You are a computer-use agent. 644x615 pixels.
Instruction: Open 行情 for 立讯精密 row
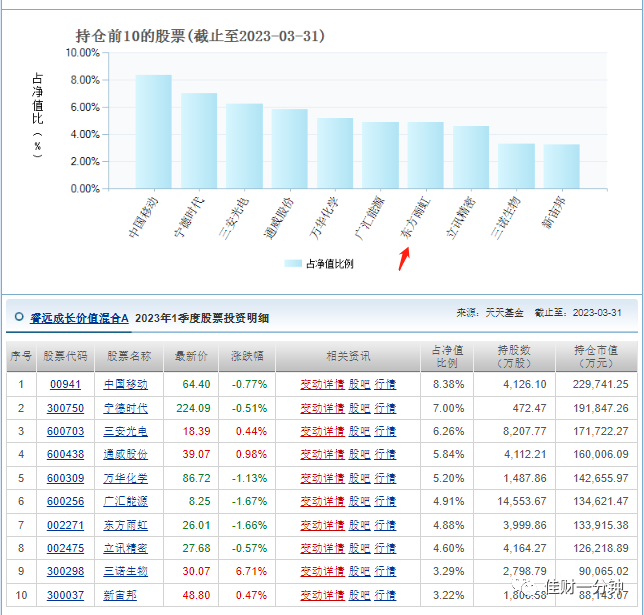coord(385,548)
